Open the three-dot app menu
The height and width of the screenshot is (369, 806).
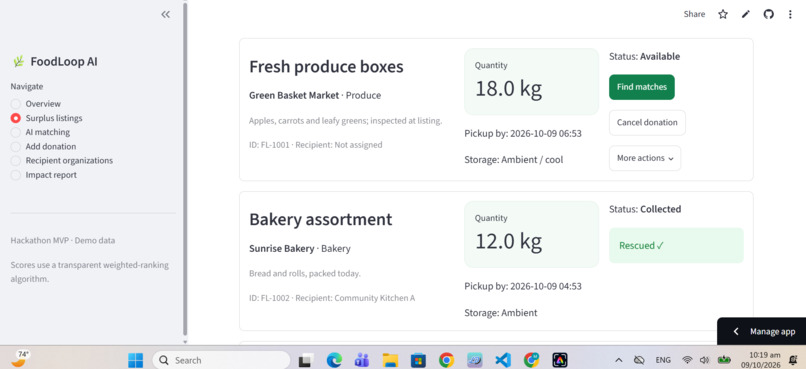coord(790,14)
